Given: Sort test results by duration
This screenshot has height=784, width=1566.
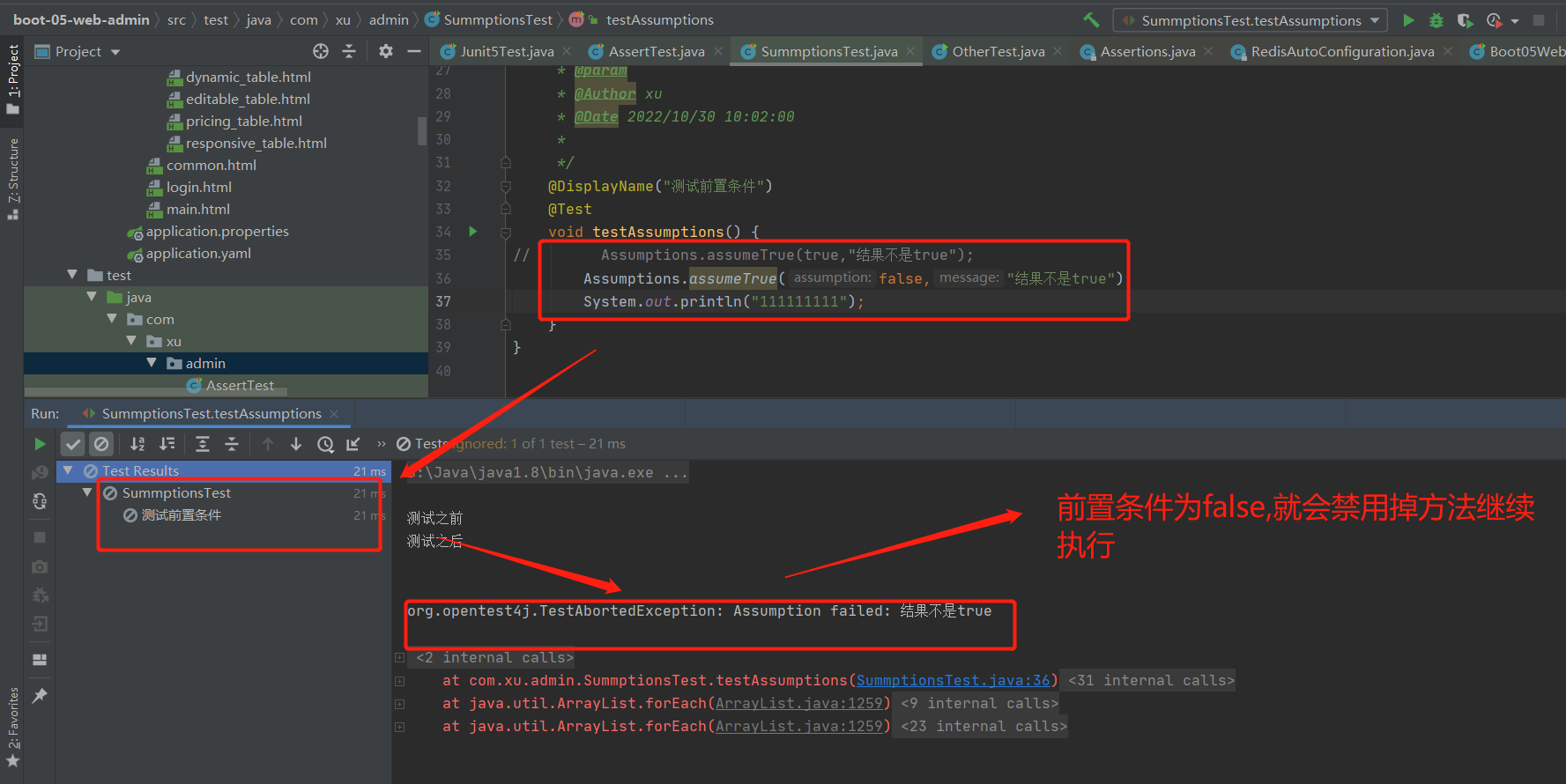Looking at the screenshot, I should 167,444.
